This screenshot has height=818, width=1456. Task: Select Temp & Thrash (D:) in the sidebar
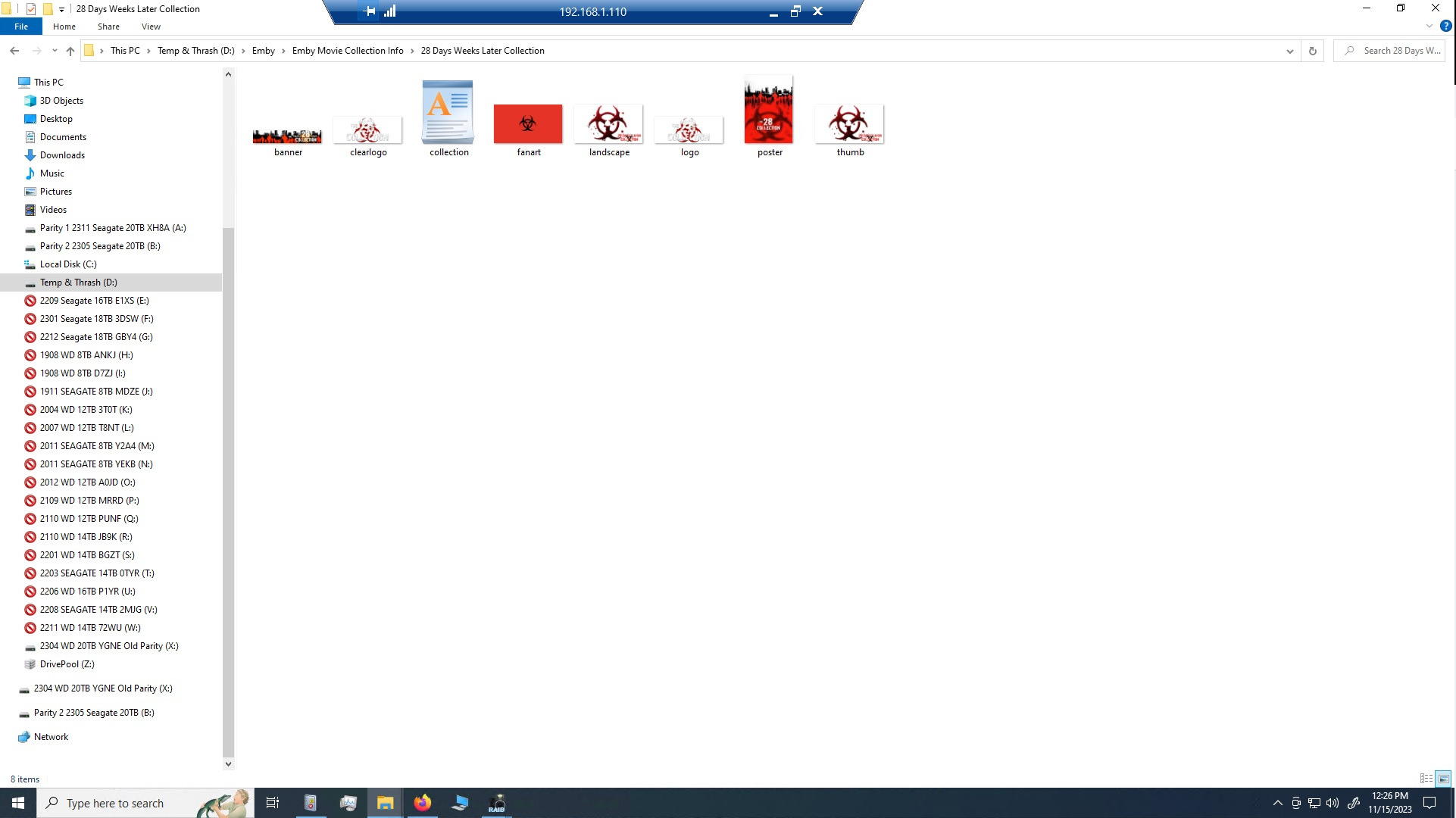[78, 282]
